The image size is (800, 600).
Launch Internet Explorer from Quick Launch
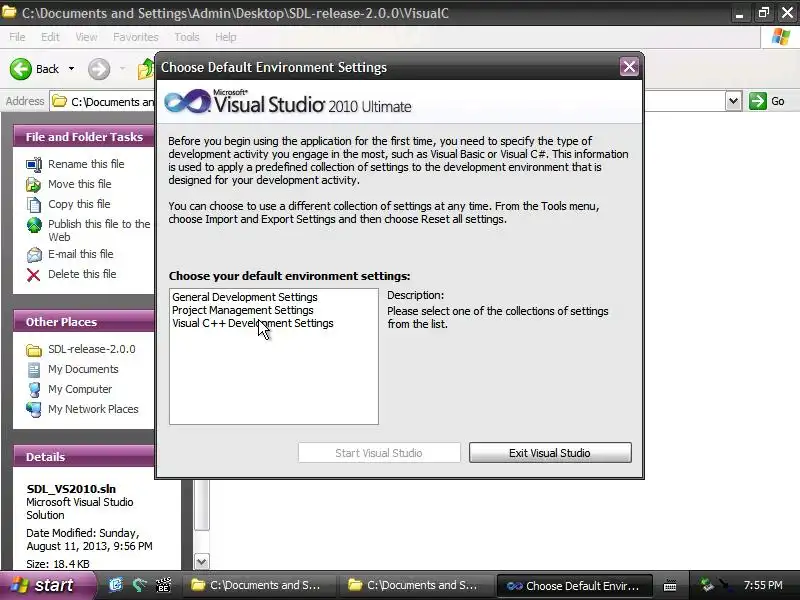pos(115,585)
